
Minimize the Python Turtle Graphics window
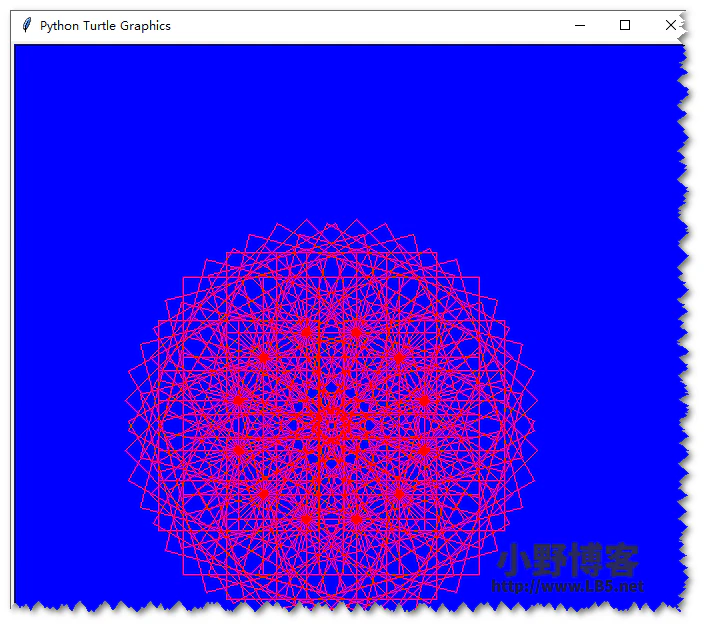click(x=580, y=26)
